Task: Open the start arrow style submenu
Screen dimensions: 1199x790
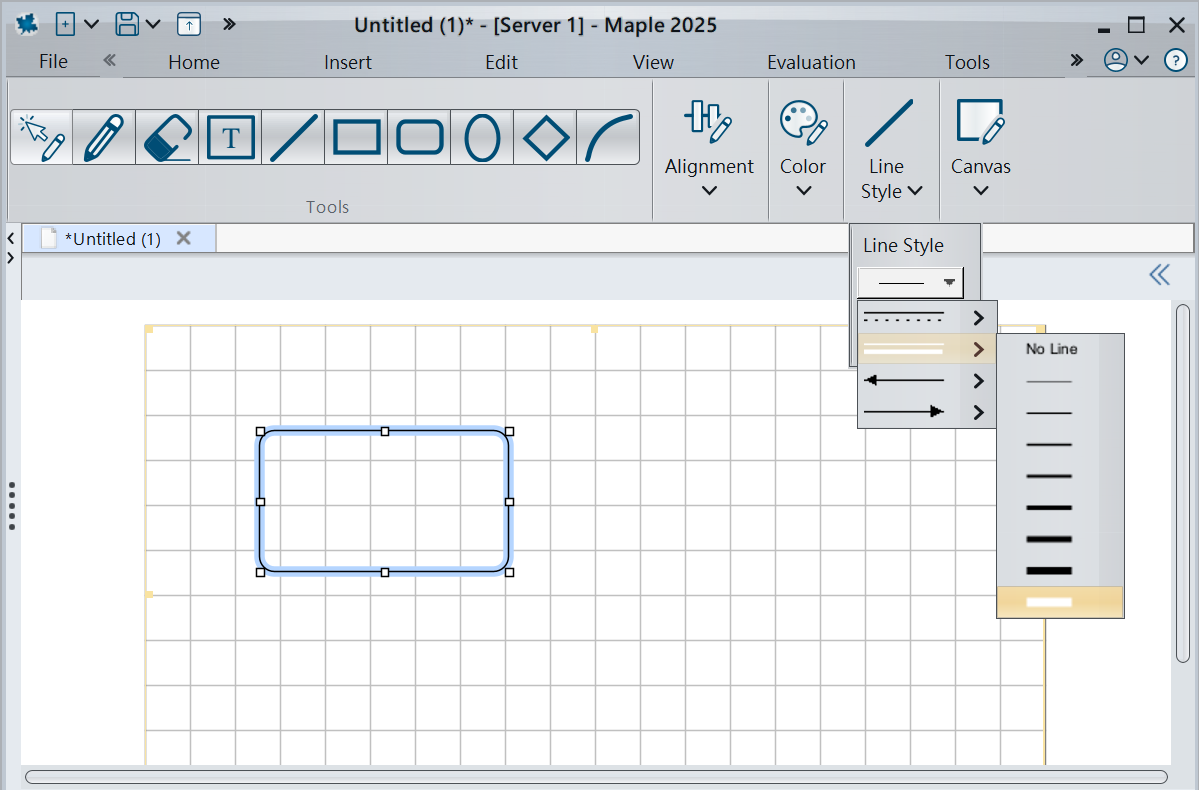Action: point(927,380)
